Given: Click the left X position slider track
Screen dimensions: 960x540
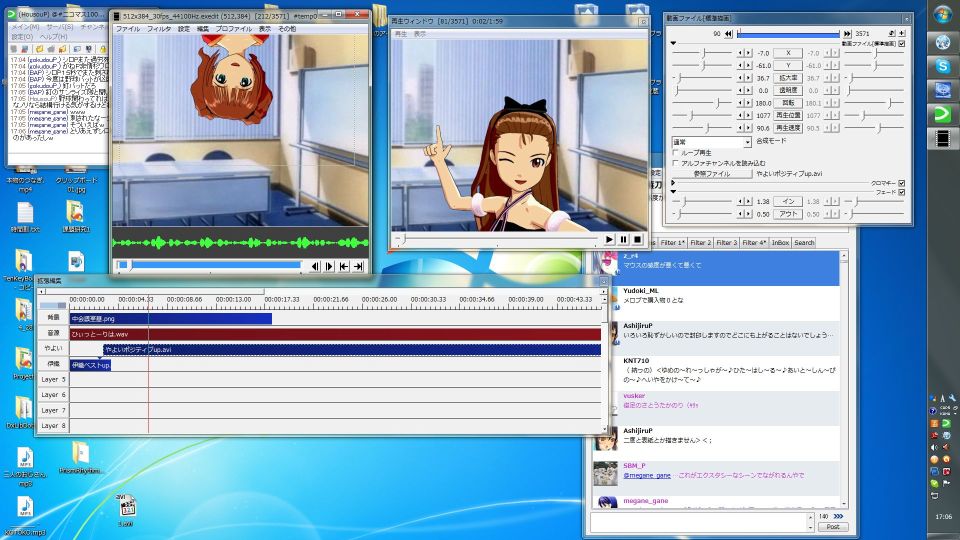Looking at the screenshot, I should click(x=702, y=53).
